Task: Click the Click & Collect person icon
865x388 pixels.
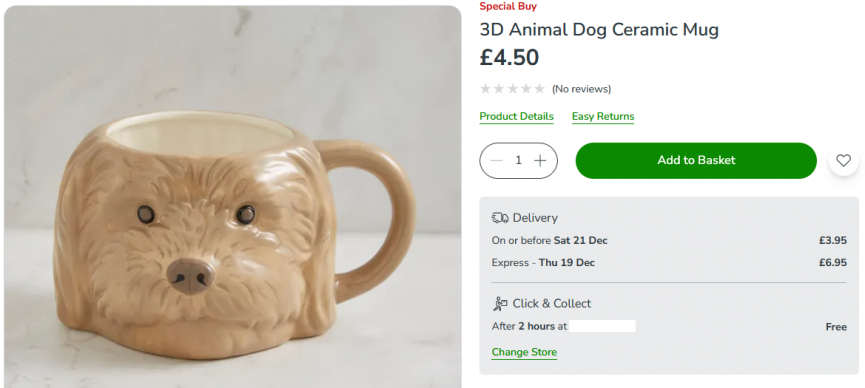Action: point(500,304)
